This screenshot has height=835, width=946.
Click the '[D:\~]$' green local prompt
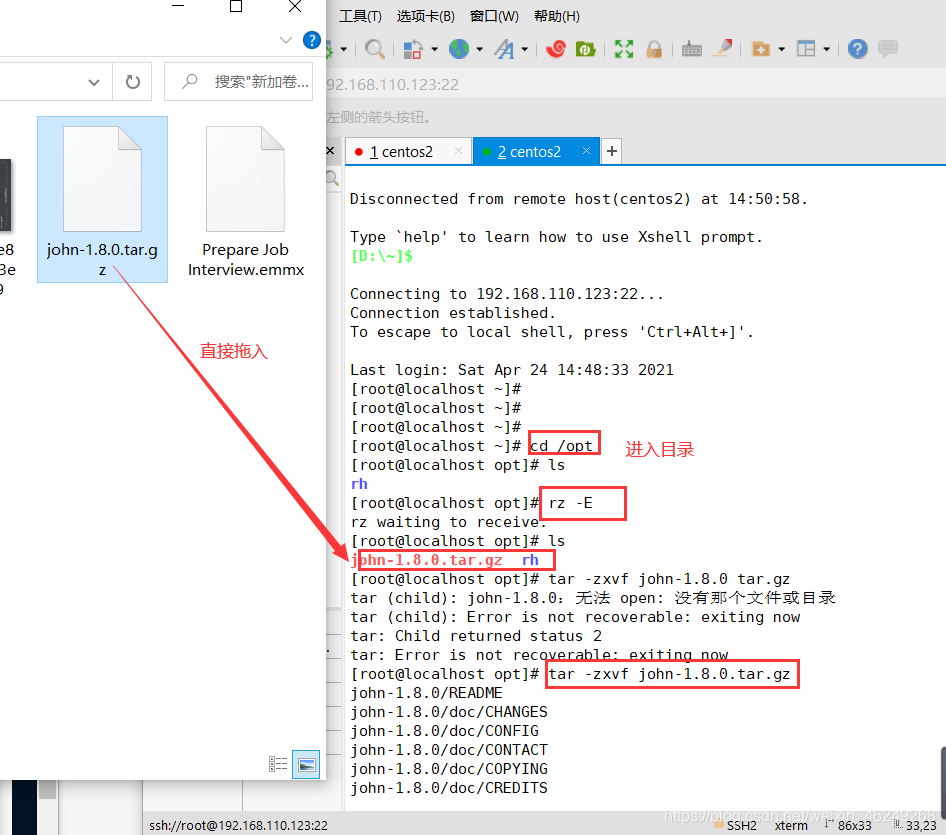[x=381, y=256]
